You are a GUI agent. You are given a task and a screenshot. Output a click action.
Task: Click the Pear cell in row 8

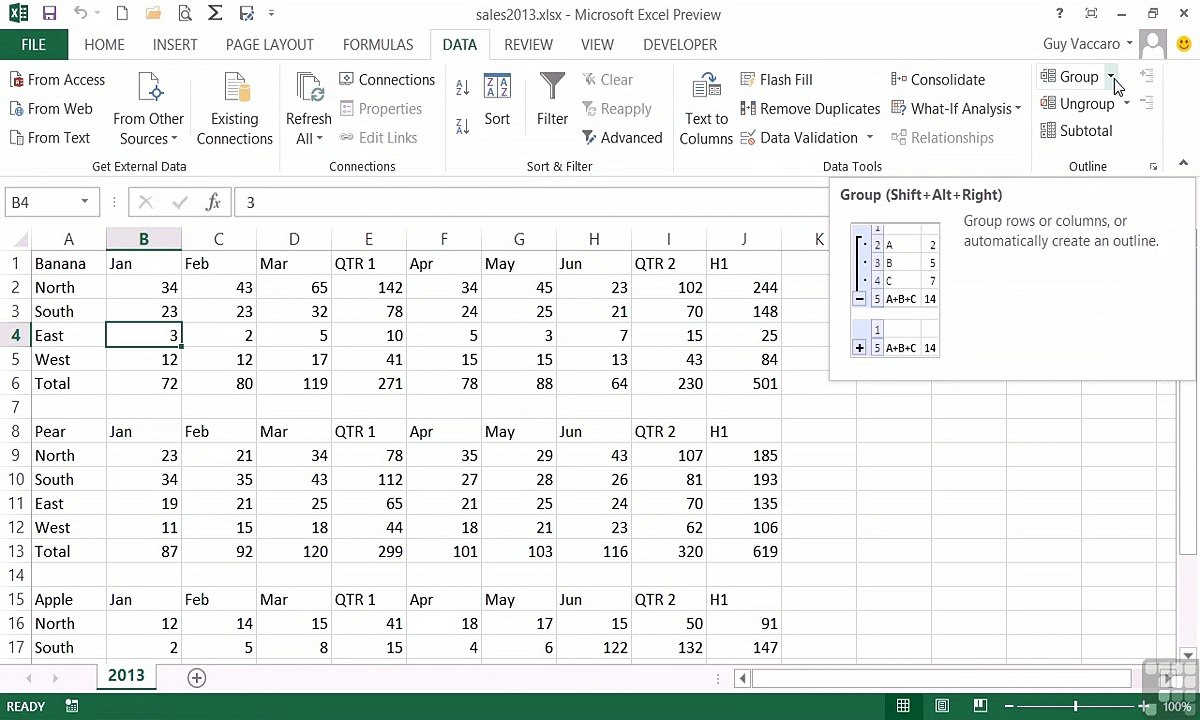point(68,431)
